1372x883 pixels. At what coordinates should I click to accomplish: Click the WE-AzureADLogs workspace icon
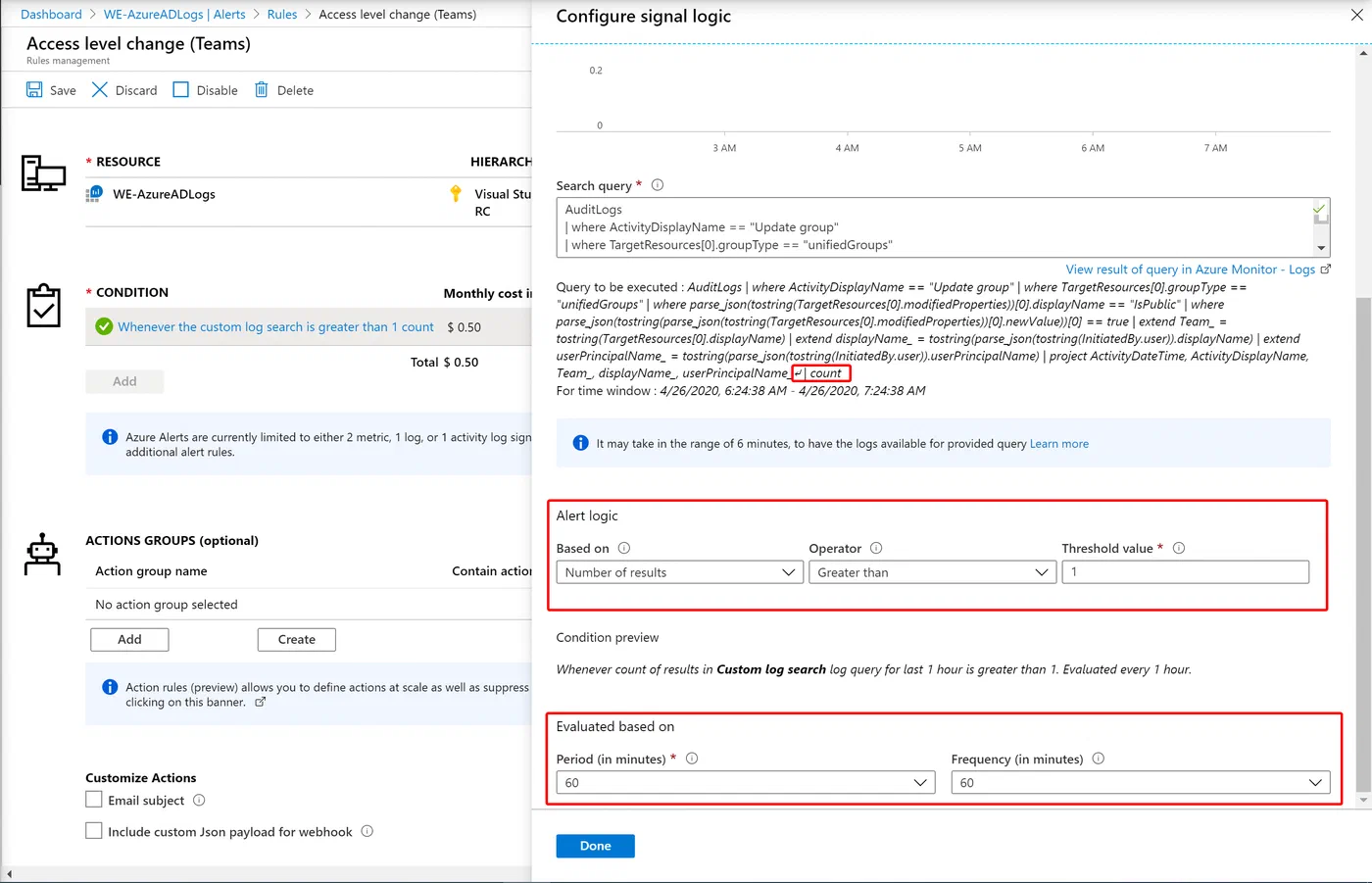[x=94, y=194]
